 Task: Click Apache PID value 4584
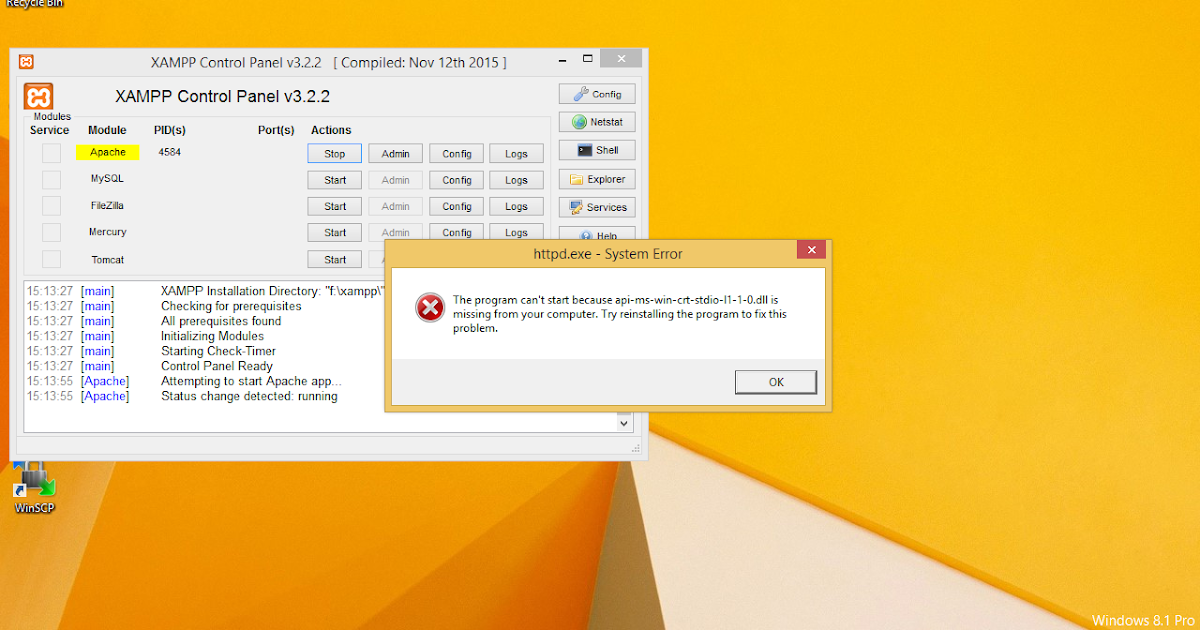pos(169,152)
